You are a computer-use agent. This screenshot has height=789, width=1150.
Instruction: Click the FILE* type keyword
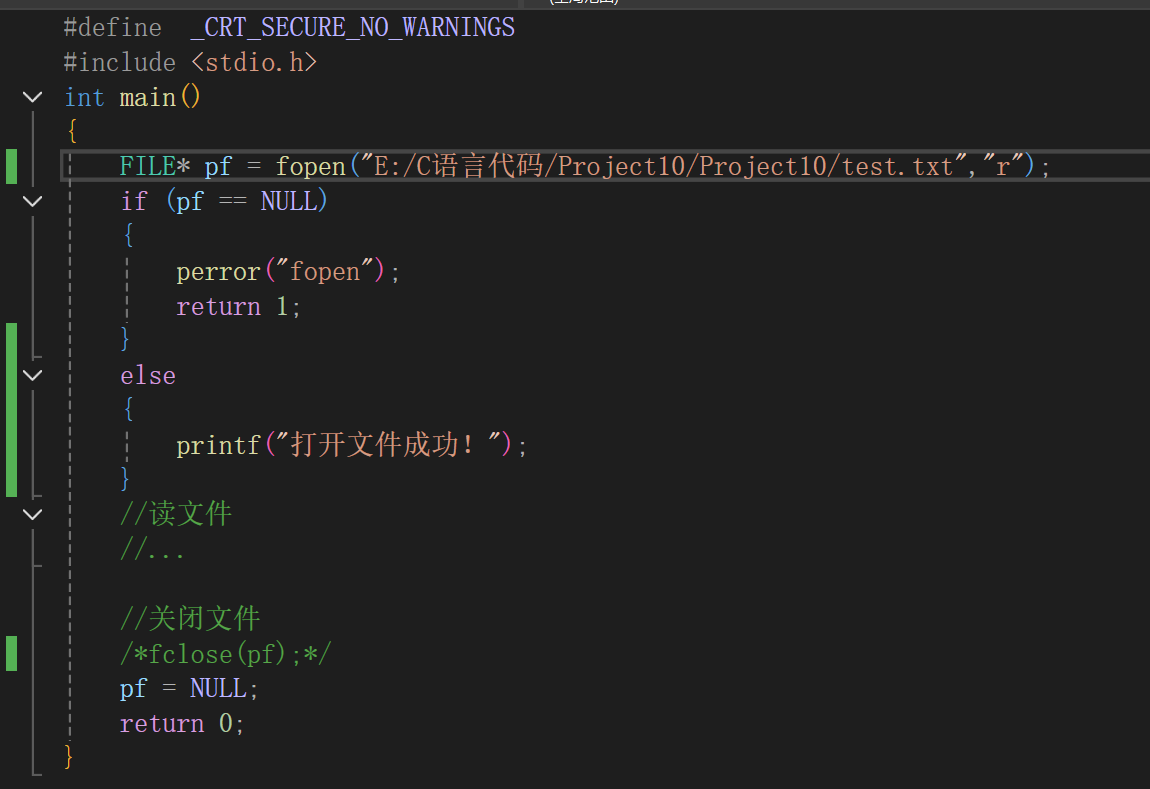155,166
